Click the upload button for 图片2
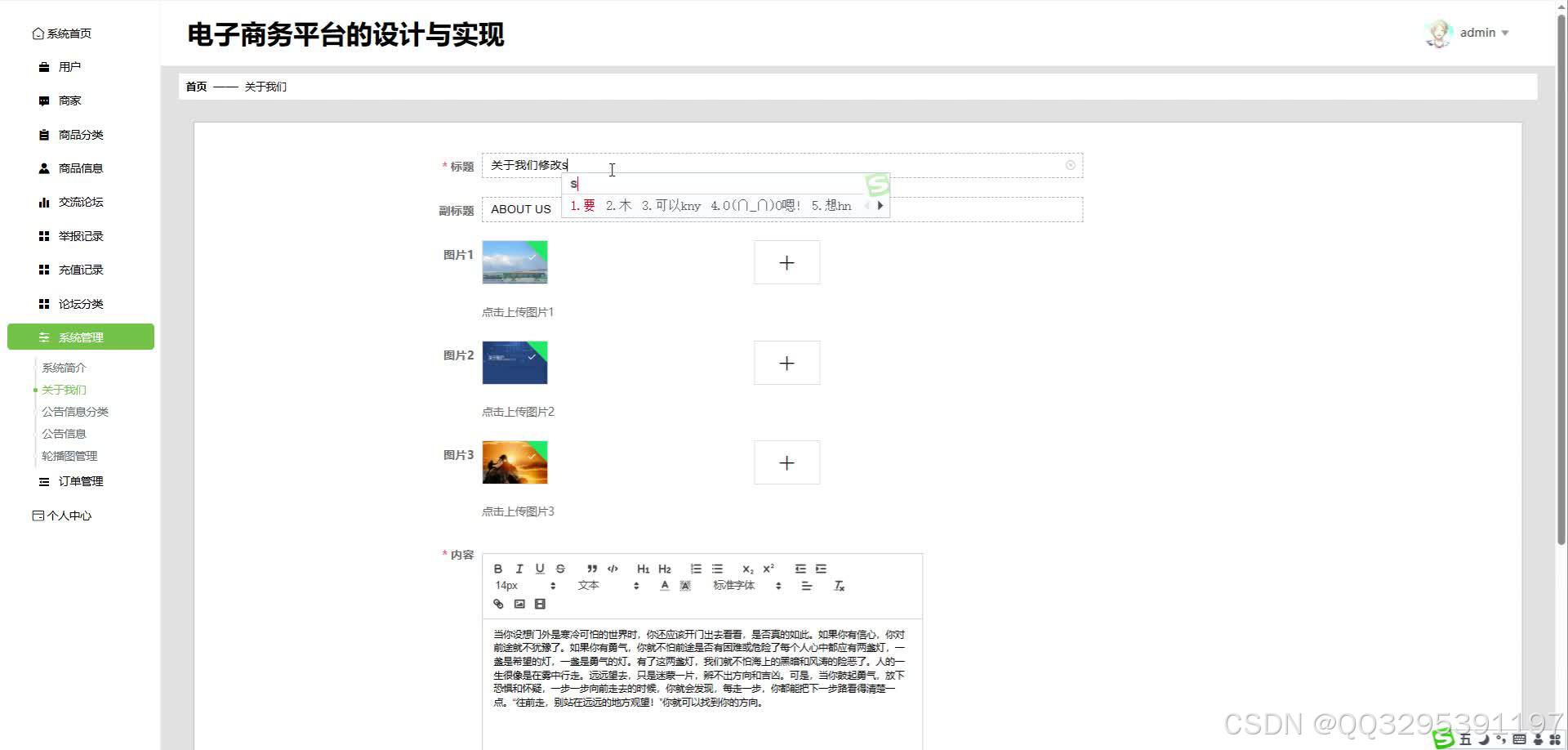 click(786, 363)
